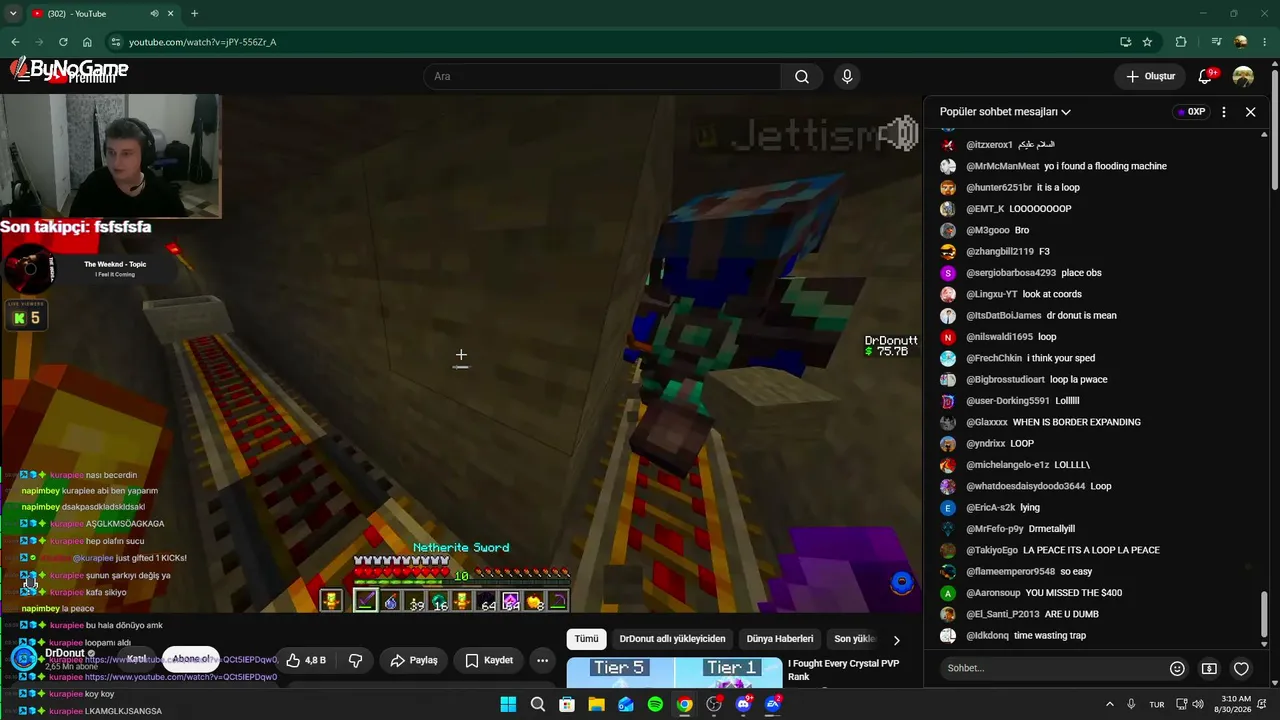1280x720 pixels.
Task: Open the browser profile avatar
Action: coord(1241,42)
